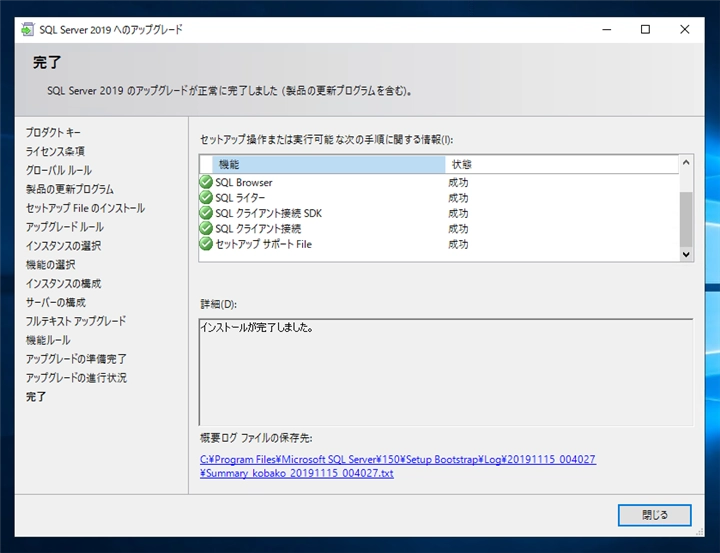This screenshot has width=720, height=553.
Task: Click the 機能 column header
Action: 328,164
